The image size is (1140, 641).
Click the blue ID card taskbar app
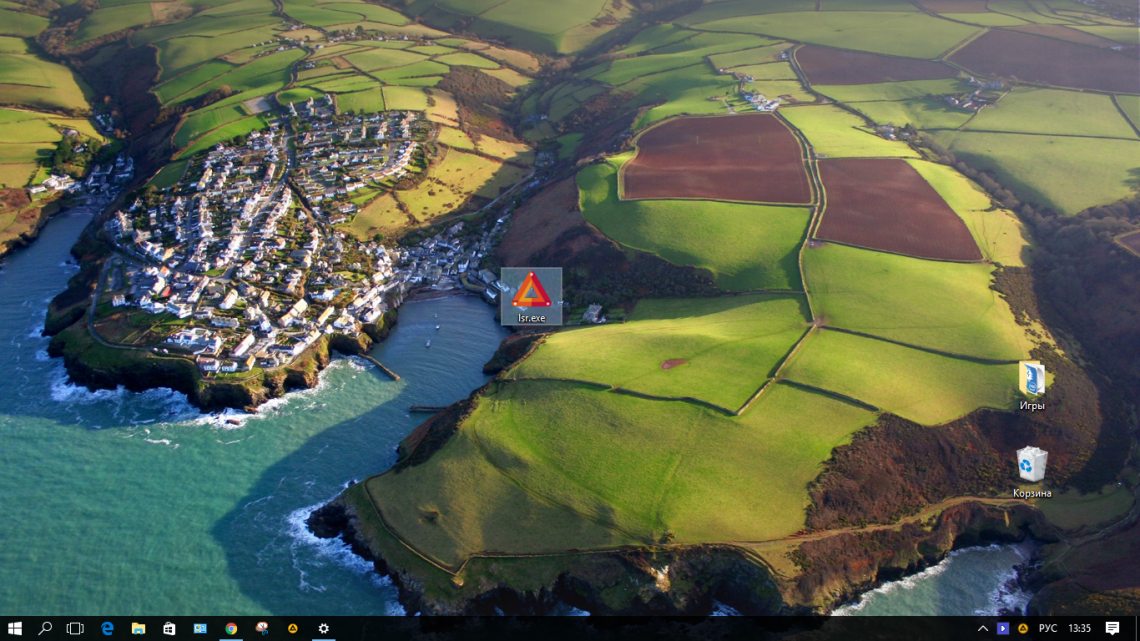(200, 629)
